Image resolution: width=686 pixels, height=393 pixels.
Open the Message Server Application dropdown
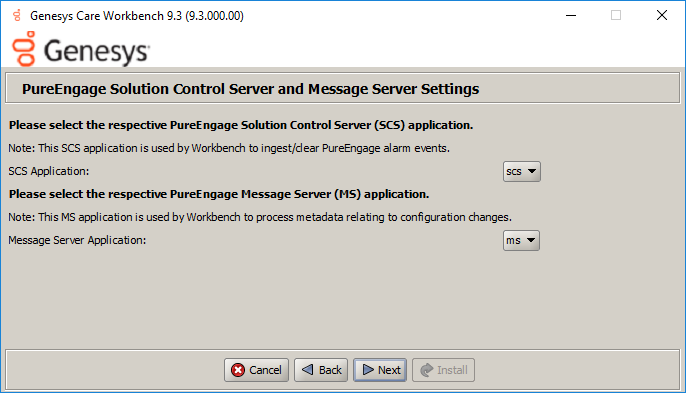(521, 240)
